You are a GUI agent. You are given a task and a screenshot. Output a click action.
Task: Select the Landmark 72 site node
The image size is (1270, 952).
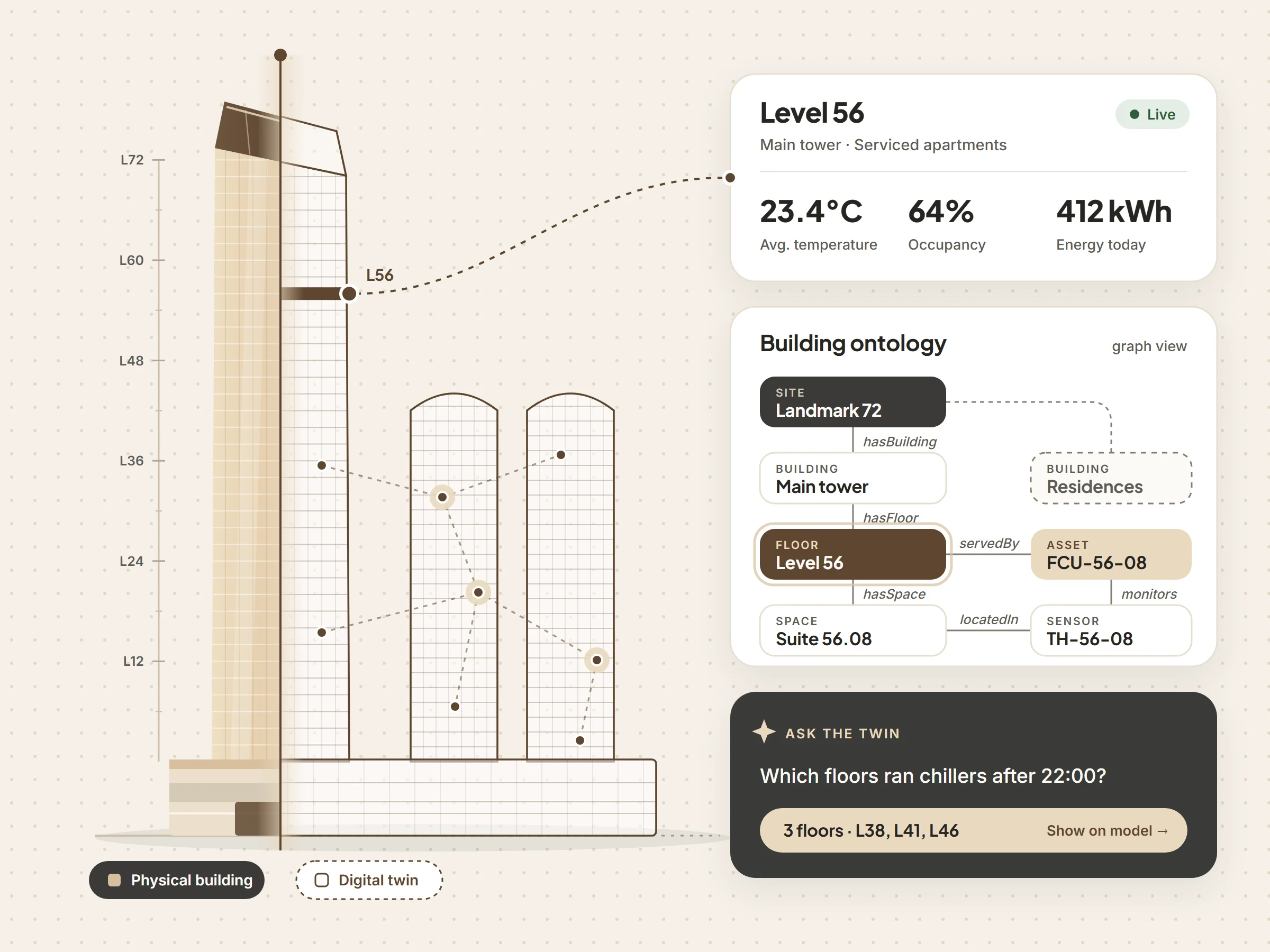[x=852, y=401]
